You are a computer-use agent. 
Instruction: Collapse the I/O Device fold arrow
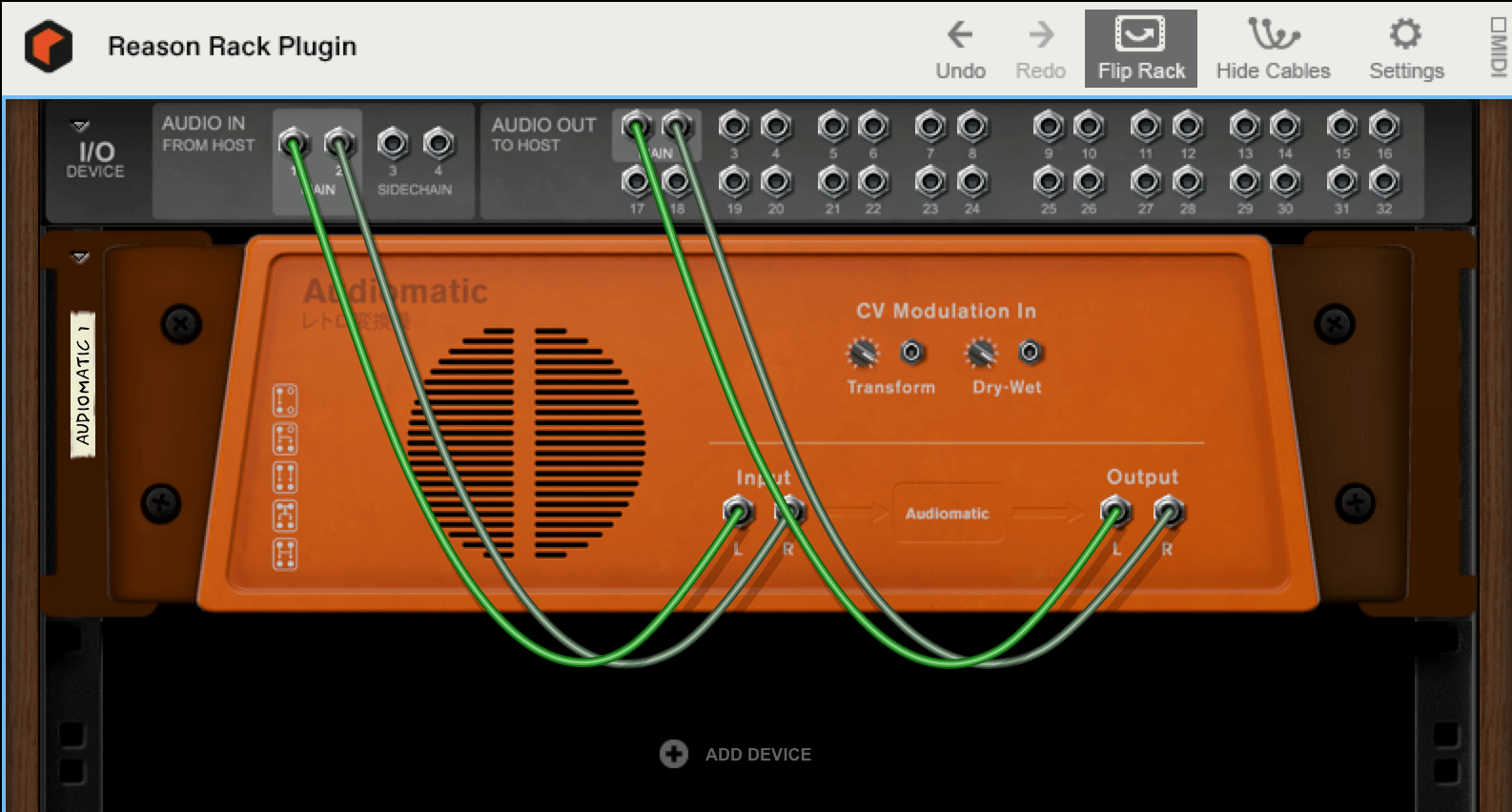tap(81, 126)
